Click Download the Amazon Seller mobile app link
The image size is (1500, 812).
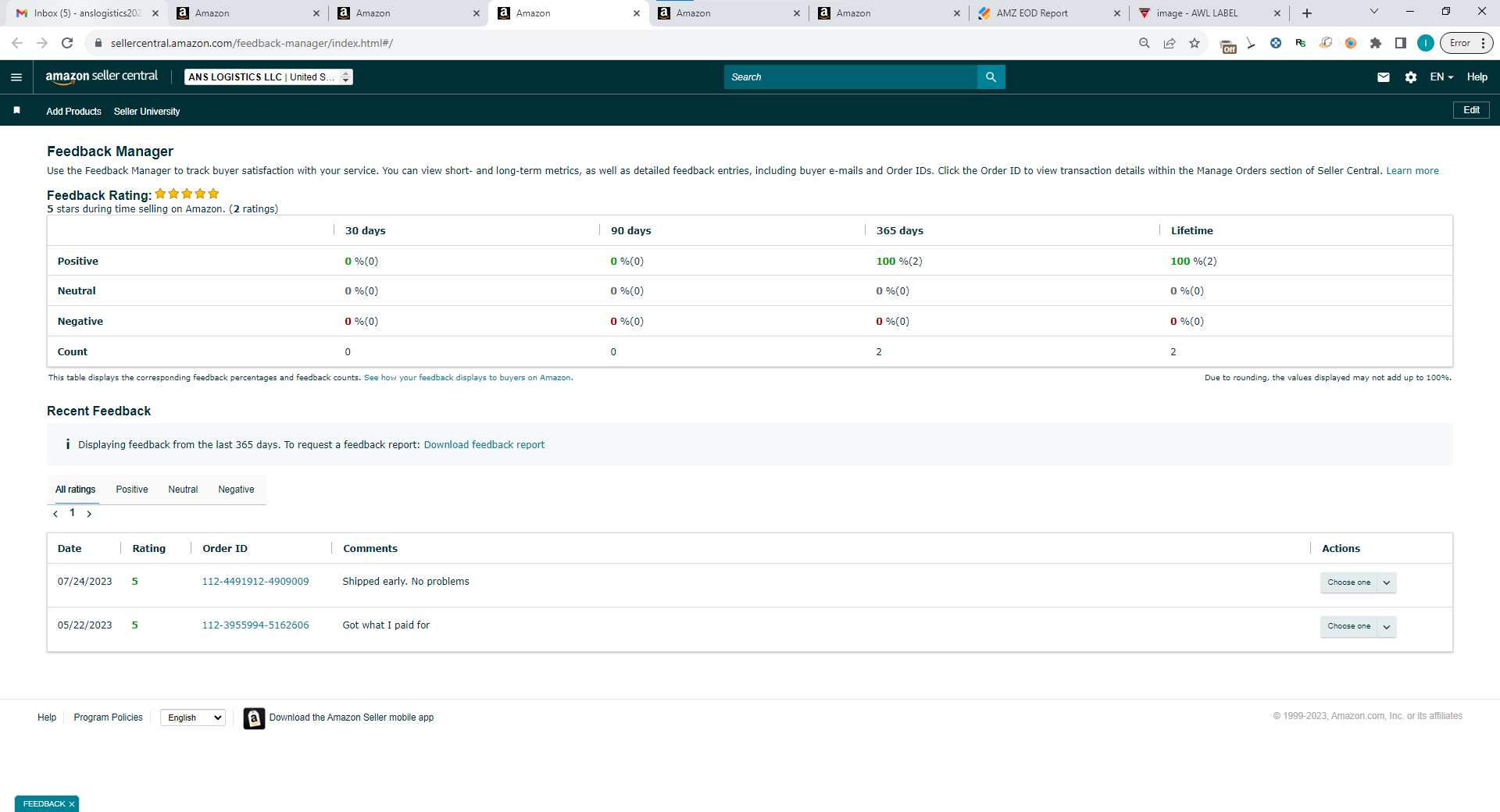point(352,718)
